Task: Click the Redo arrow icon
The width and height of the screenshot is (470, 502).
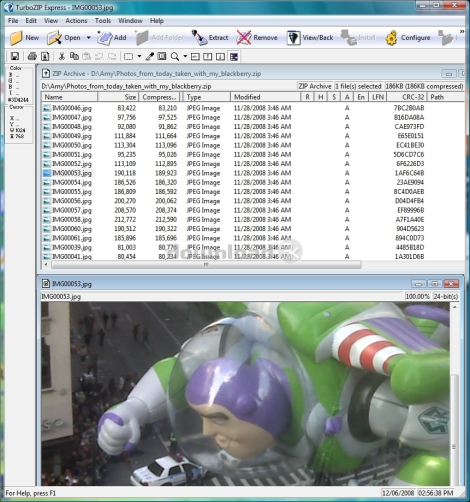Action: (x=112, y=56)
